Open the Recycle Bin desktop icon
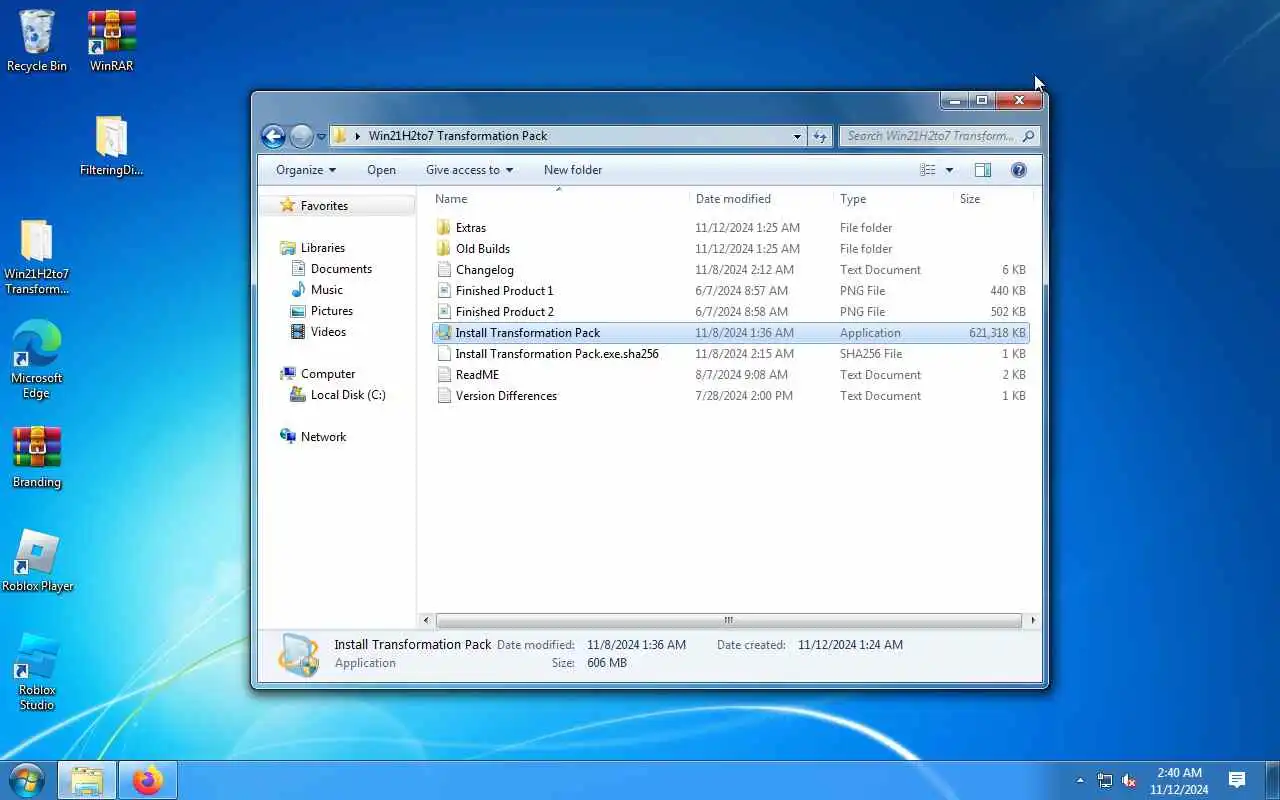 coord(37,40)
